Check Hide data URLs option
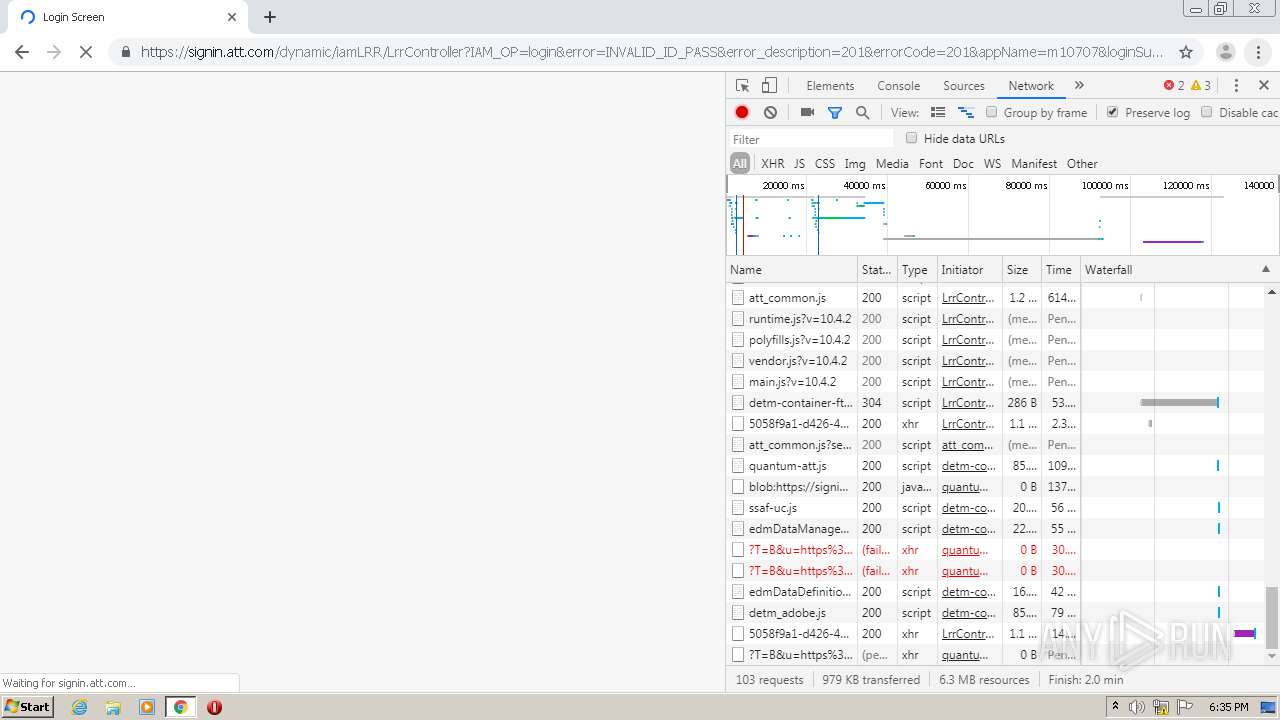The width and height of the screenshot is (1280, 720). pyautogui.click(x=911, y=138)
